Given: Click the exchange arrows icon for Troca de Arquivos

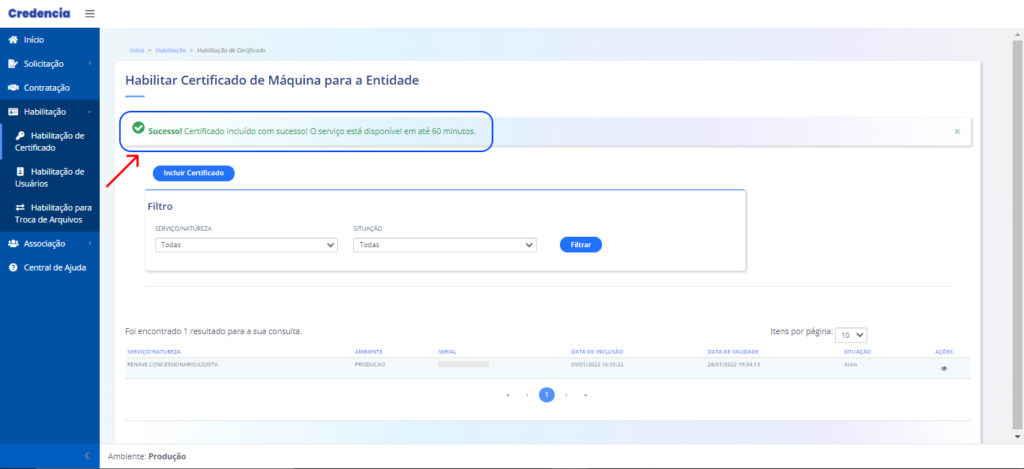Looking at the screenshot, I should tap(20, 208).
